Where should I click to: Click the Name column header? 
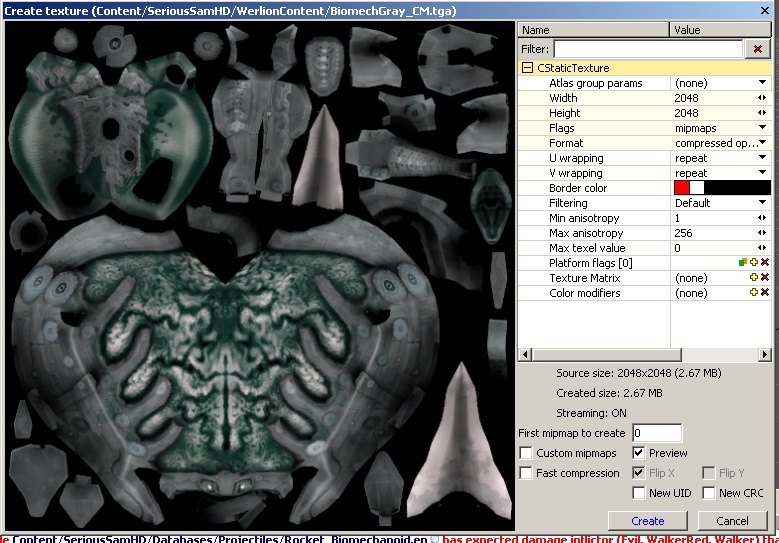(x=594, y=30)
